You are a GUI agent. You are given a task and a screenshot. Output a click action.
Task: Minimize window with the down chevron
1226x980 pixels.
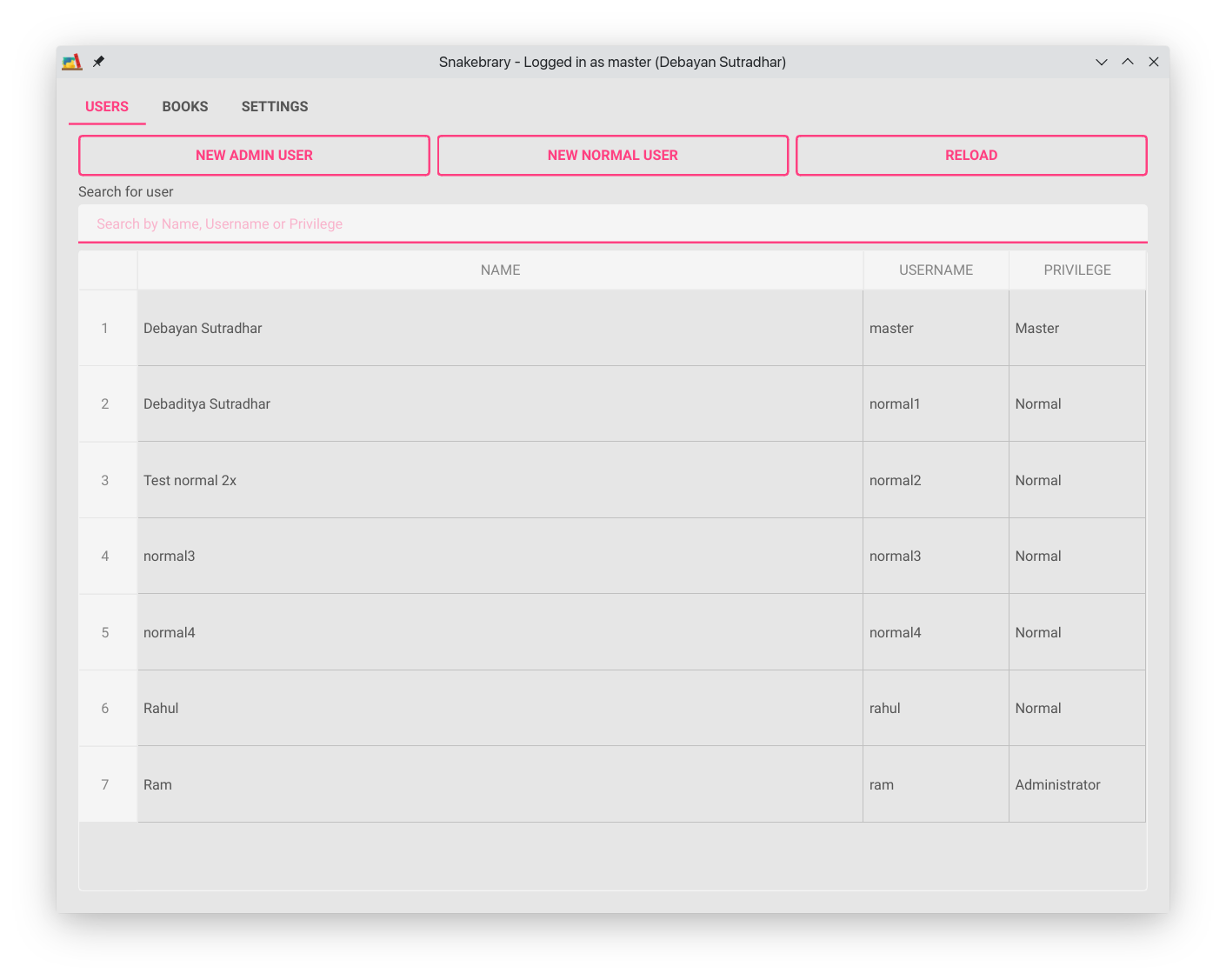[1102, 62]
